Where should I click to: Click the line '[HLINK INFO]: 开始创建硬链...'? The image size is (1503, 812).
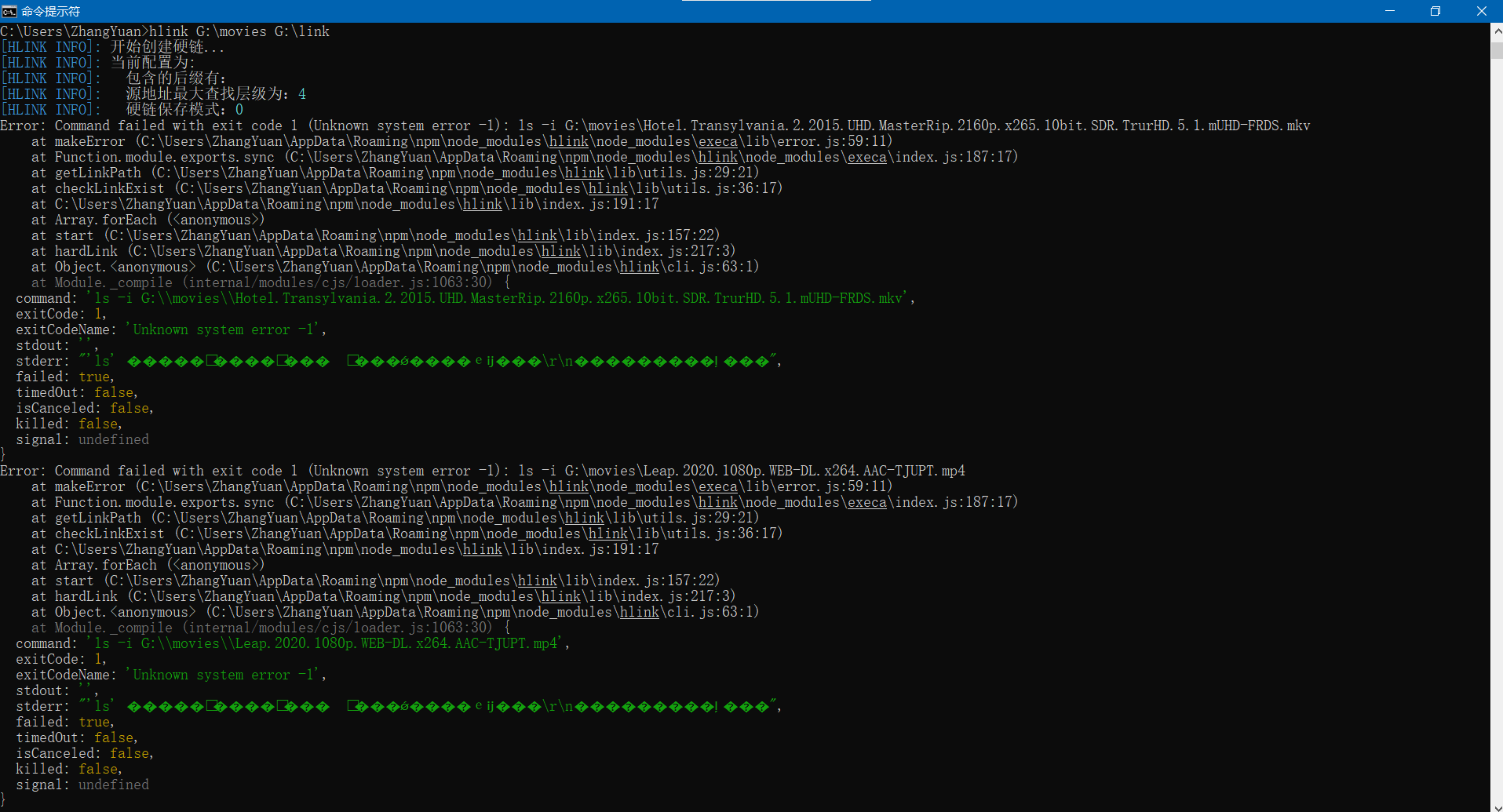[x=112, y=47]
